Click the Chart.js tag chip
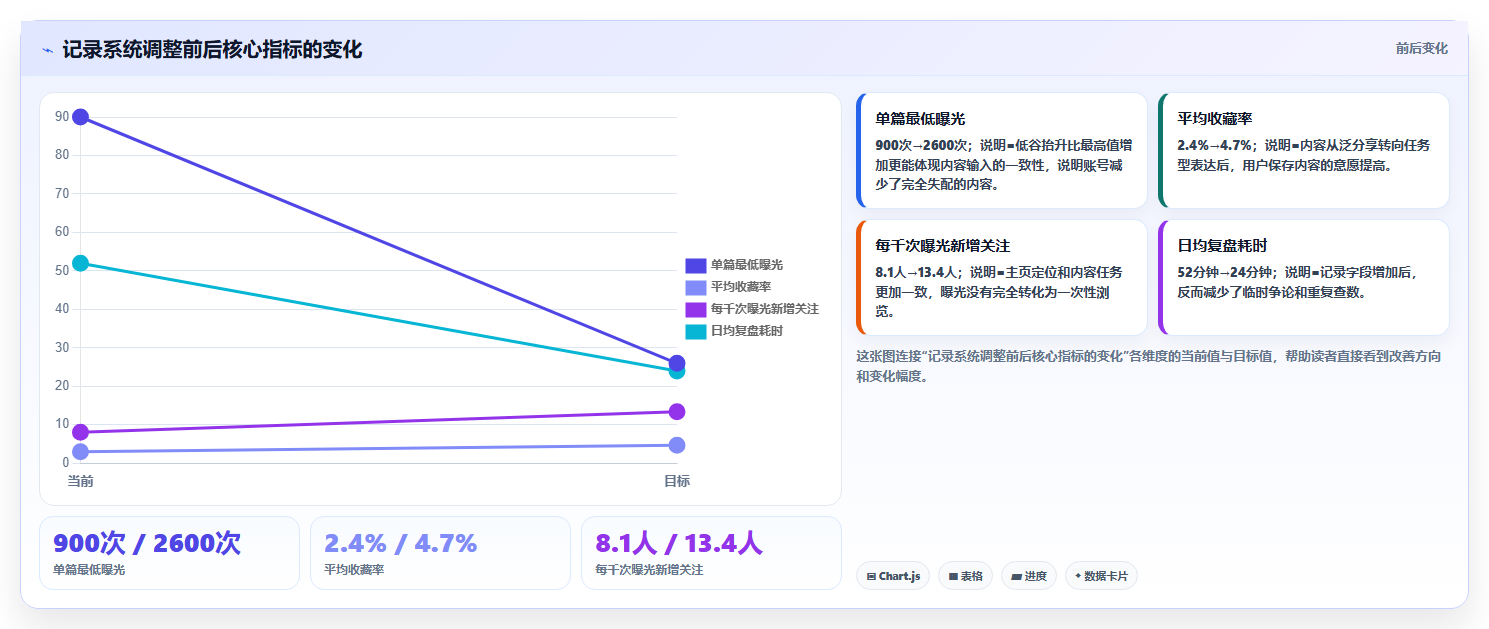Viewport: 1489px width, 629px height. [x=893, y=576]
